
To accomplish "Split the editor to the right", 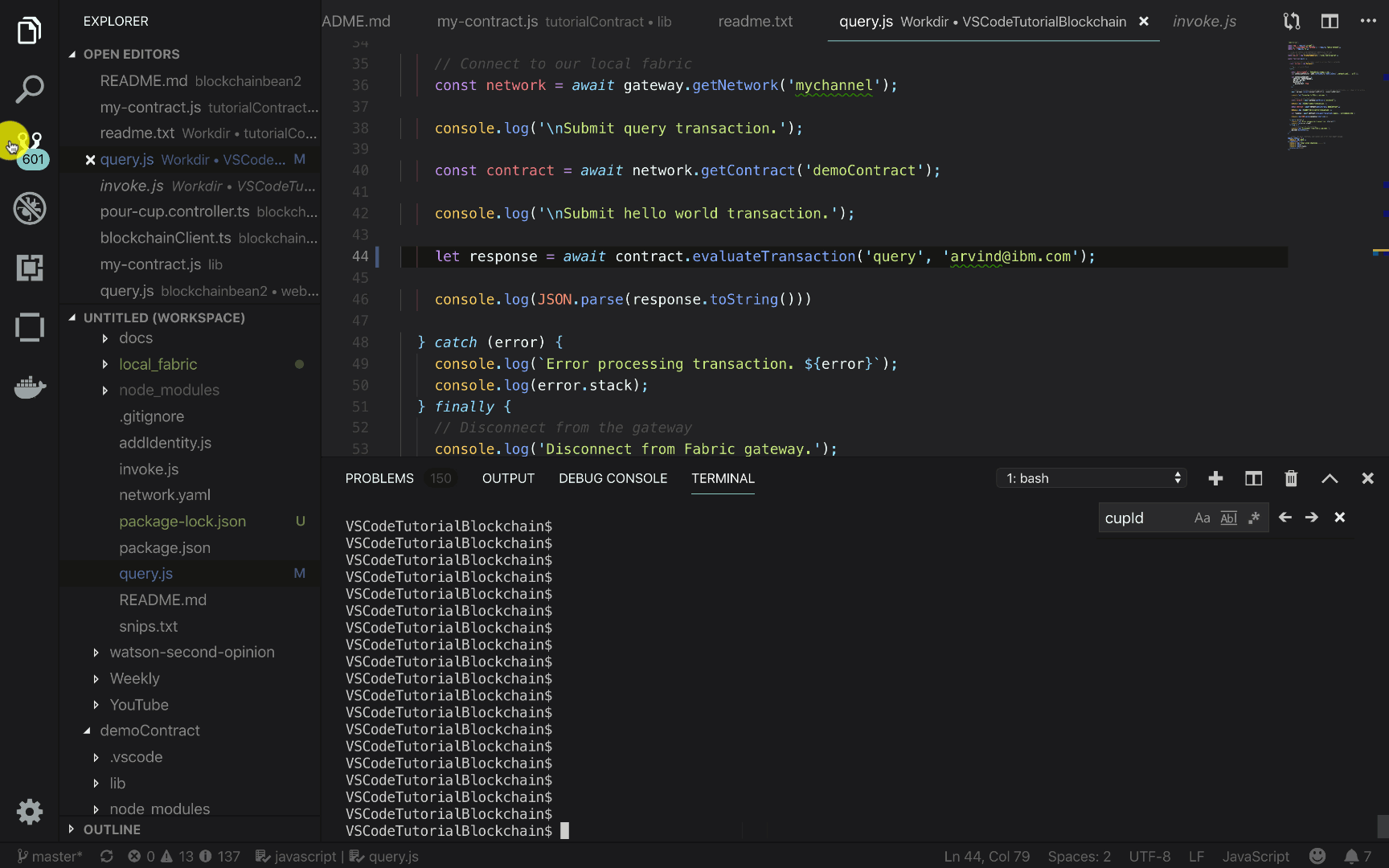I will click(1330, 22).
